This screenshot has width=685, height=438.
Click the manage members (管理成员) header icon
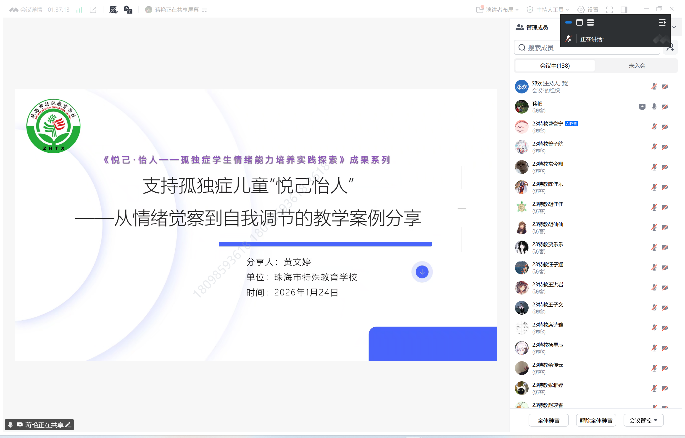pos(519,27)
